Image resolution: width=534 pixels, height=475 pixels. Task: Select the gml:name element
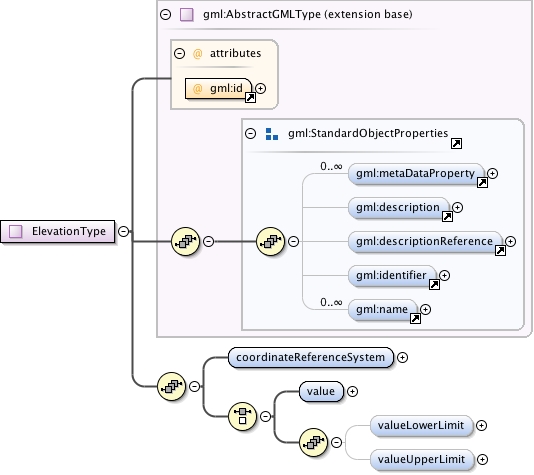pyautogui.click(x=382, y=309)
